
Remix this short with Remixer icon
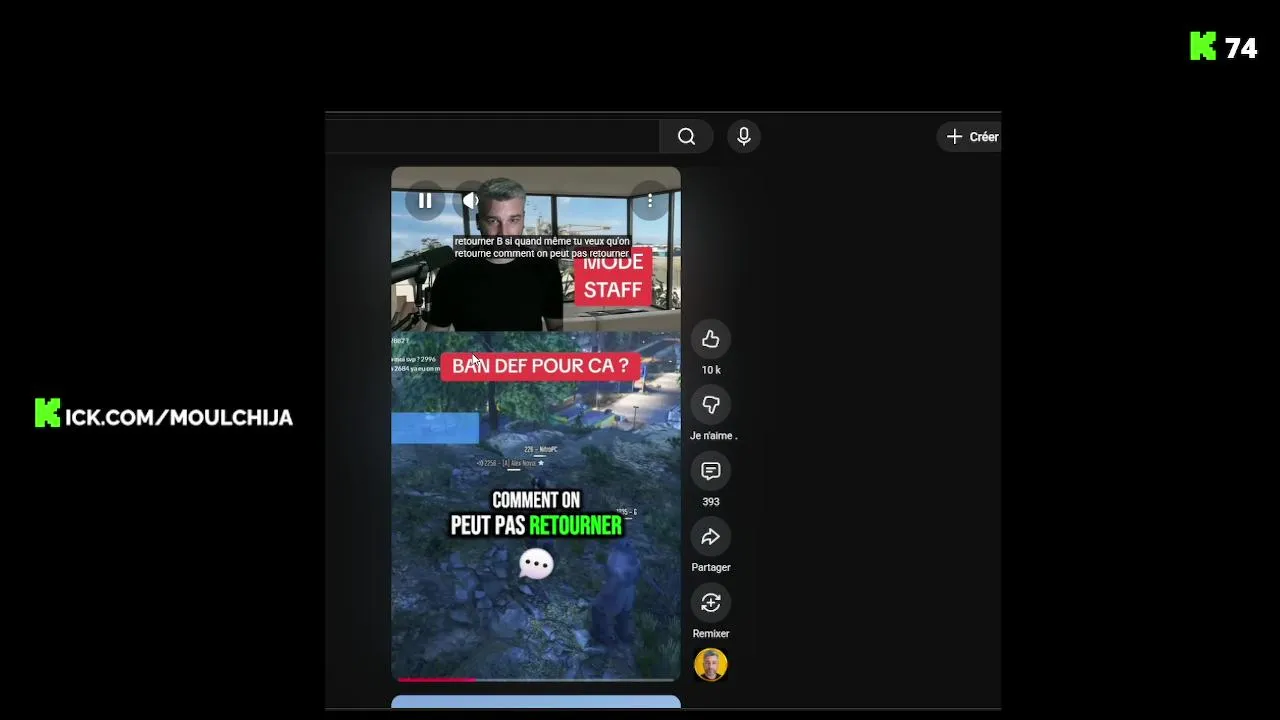tap(711, 603)
